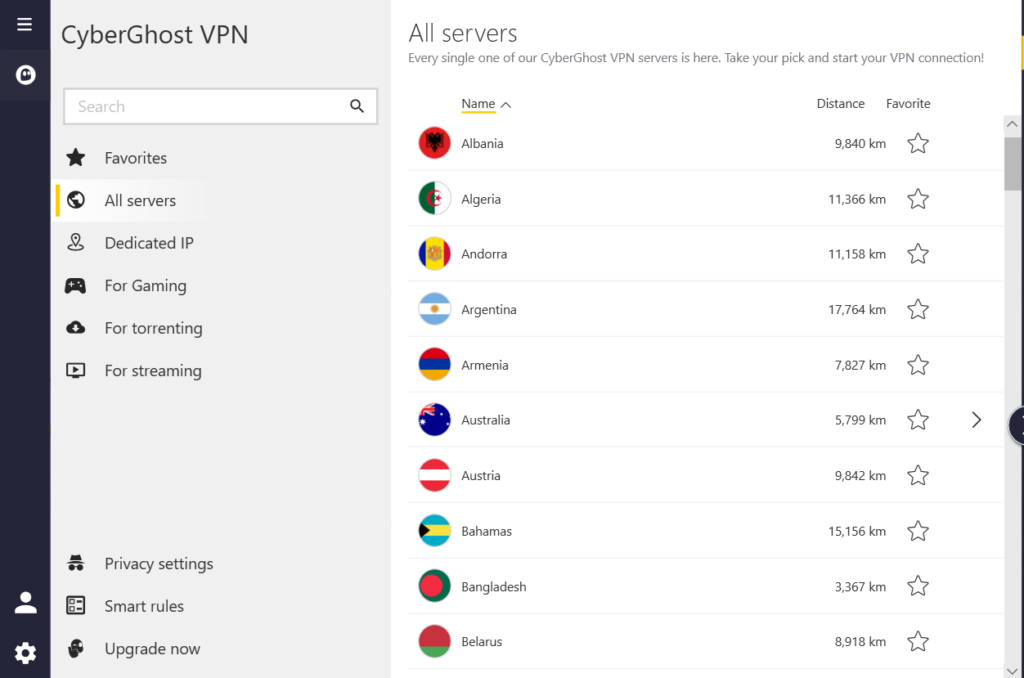
Task: Click the CyberGhost ghost logo icon
Action: point(24,74)
